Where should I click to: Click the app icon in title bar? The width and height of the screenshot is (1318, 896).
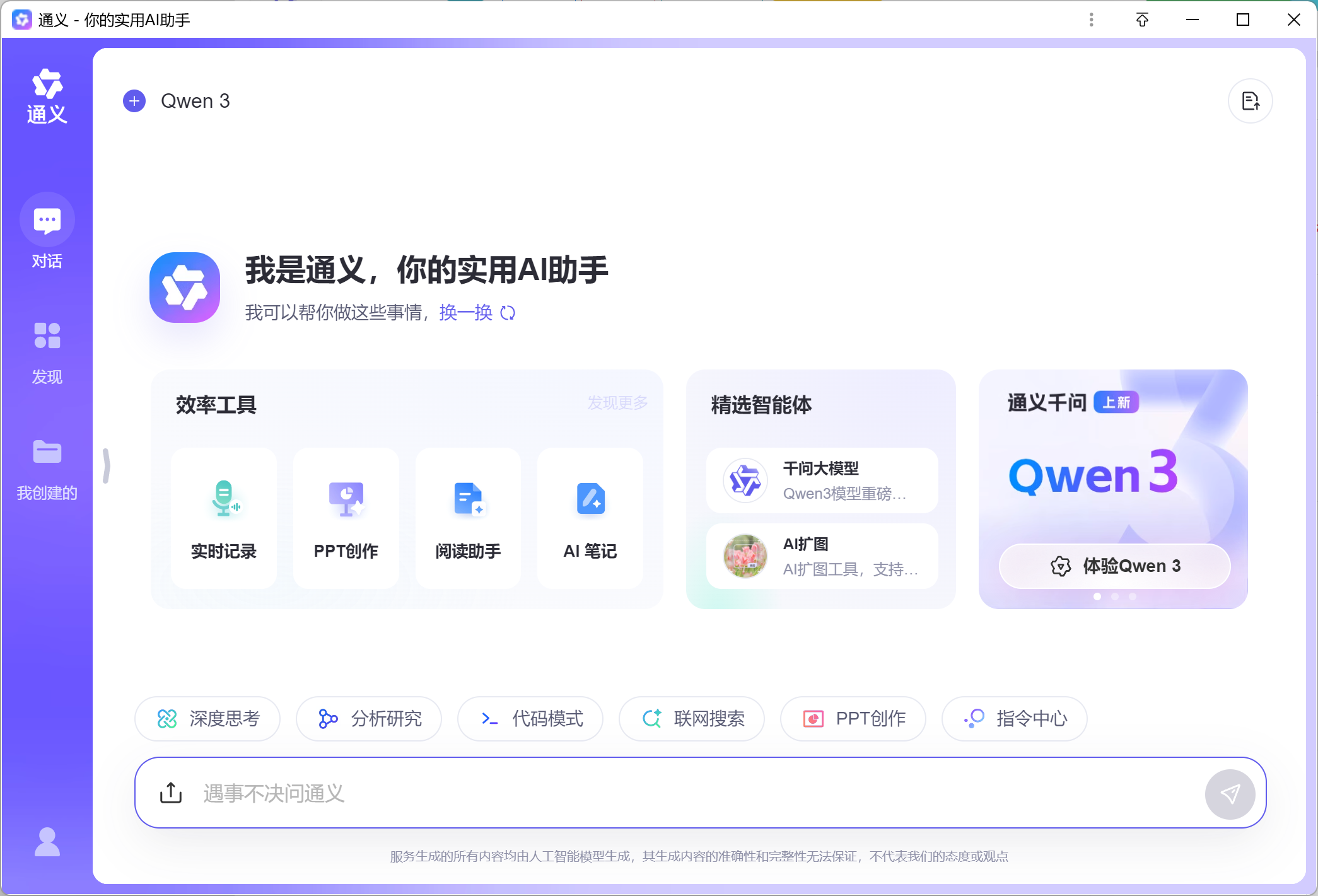pos(21,20)
